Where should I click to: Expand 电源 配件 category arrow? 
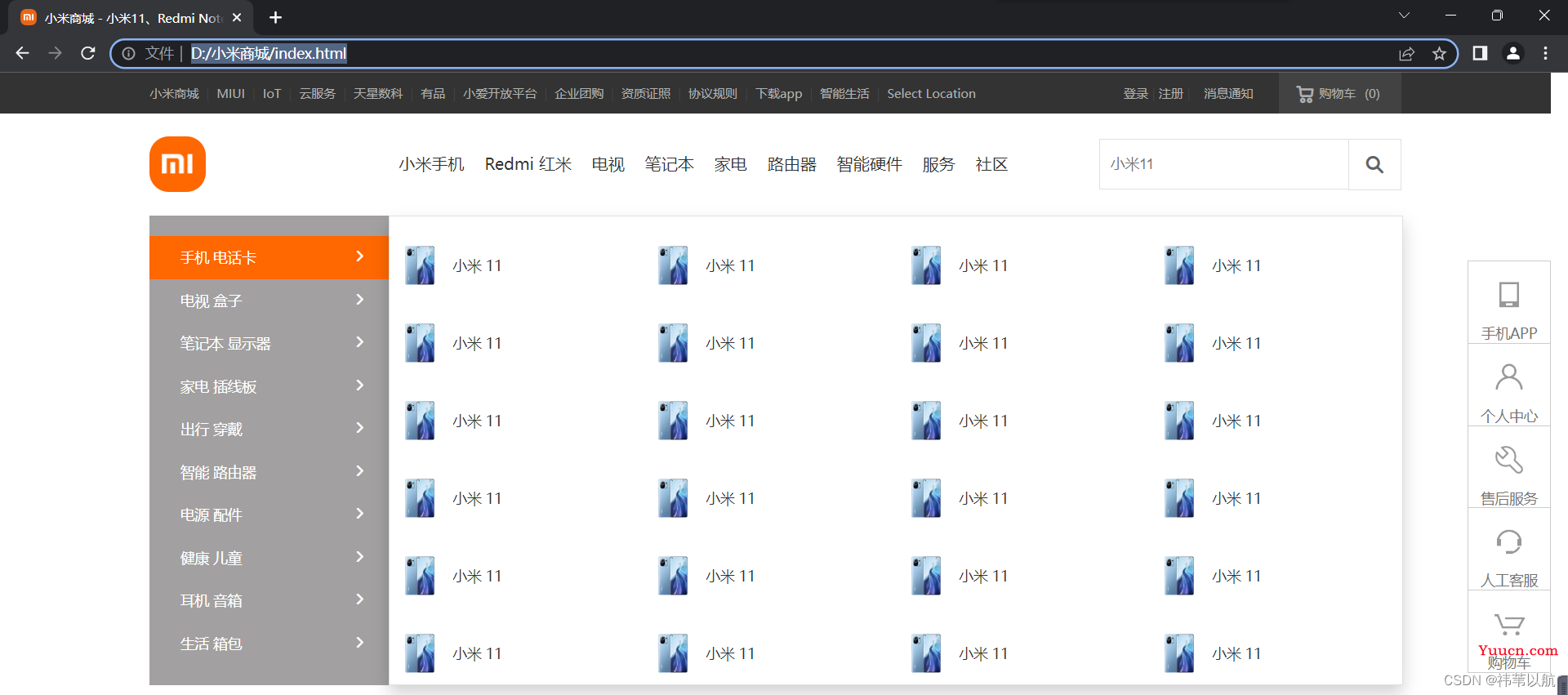coord(360,514)
